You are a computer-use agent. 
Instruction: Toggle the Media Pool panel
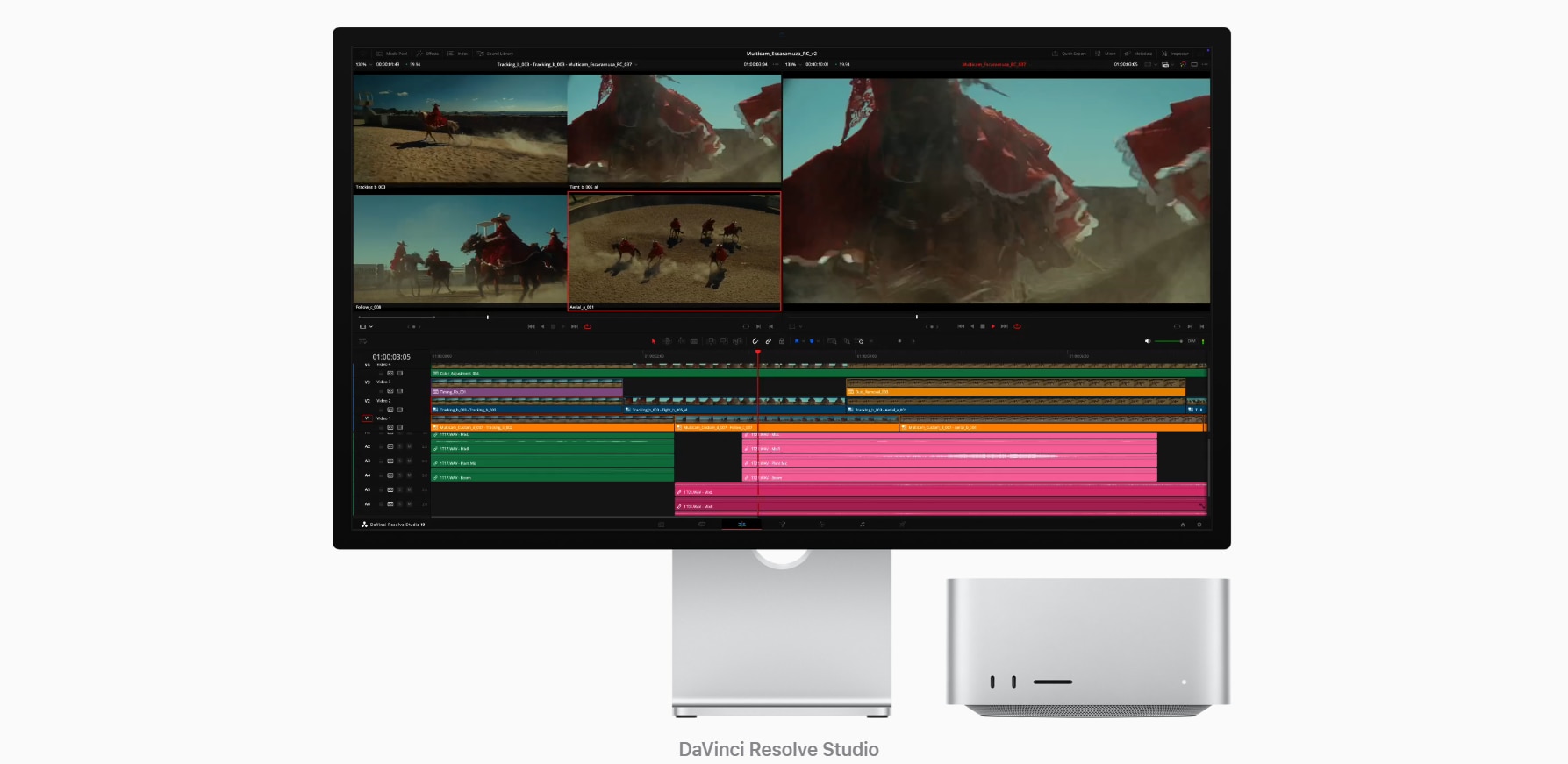(x=391, y=54)
